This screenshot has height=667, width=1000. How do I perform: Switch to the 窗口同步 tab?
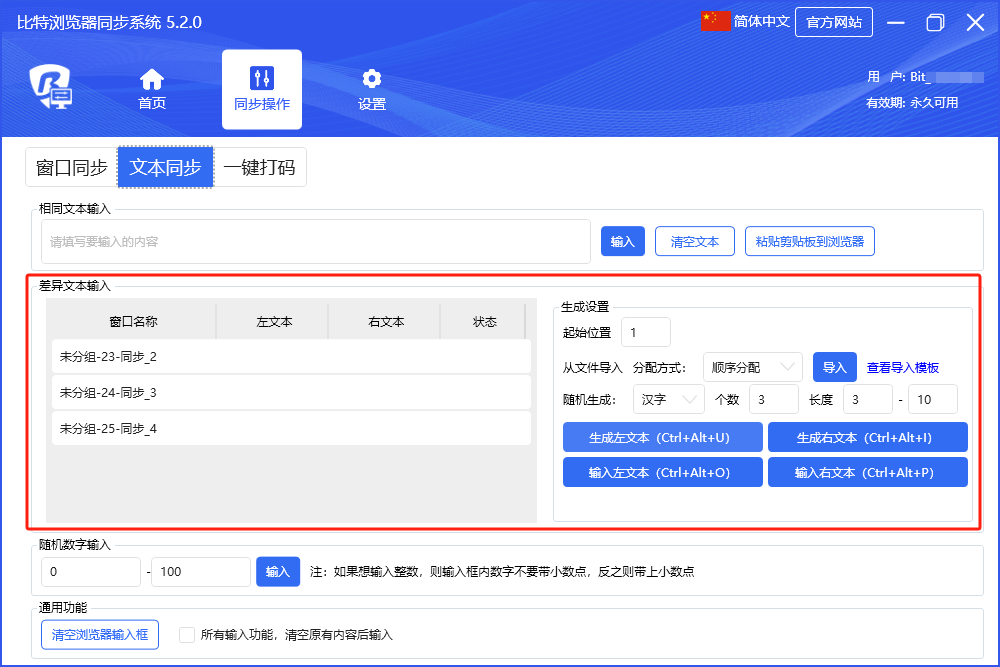[x=71, y=167]
